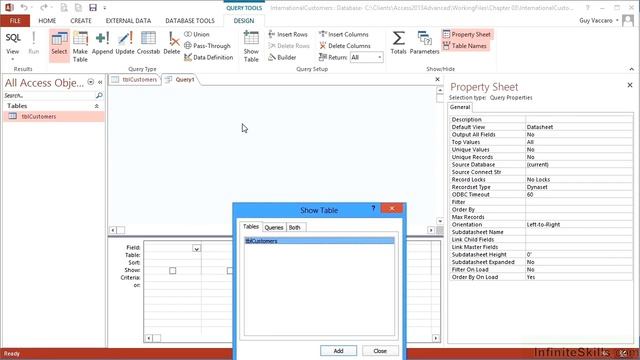Collapse navigation pane with shutter bar
The width and height of the screenshot is (640, 360).
click(100, 82)
